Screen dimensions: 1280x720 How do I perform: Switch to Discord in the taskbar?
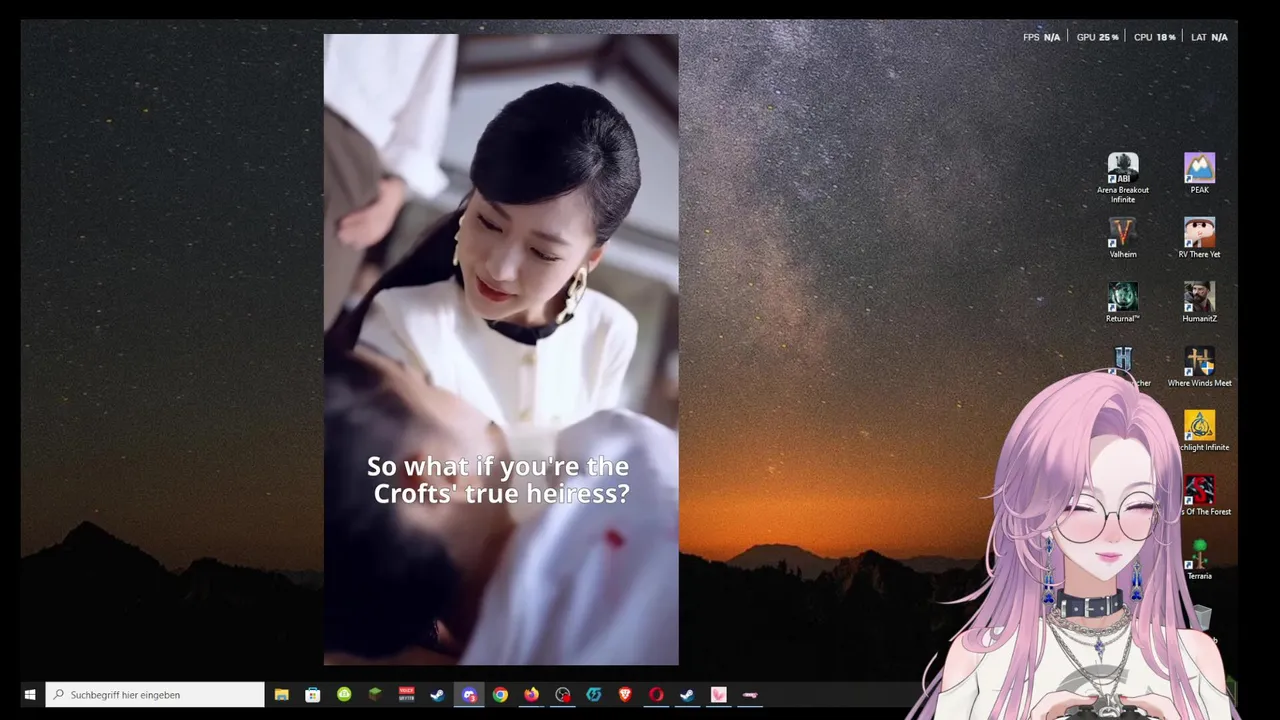pos(469,695)
